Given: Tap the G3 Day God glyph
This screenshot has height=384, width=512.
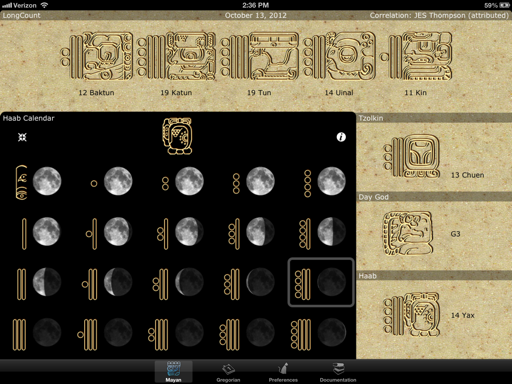Looking at the screenshot, I should tap(408, 233).
